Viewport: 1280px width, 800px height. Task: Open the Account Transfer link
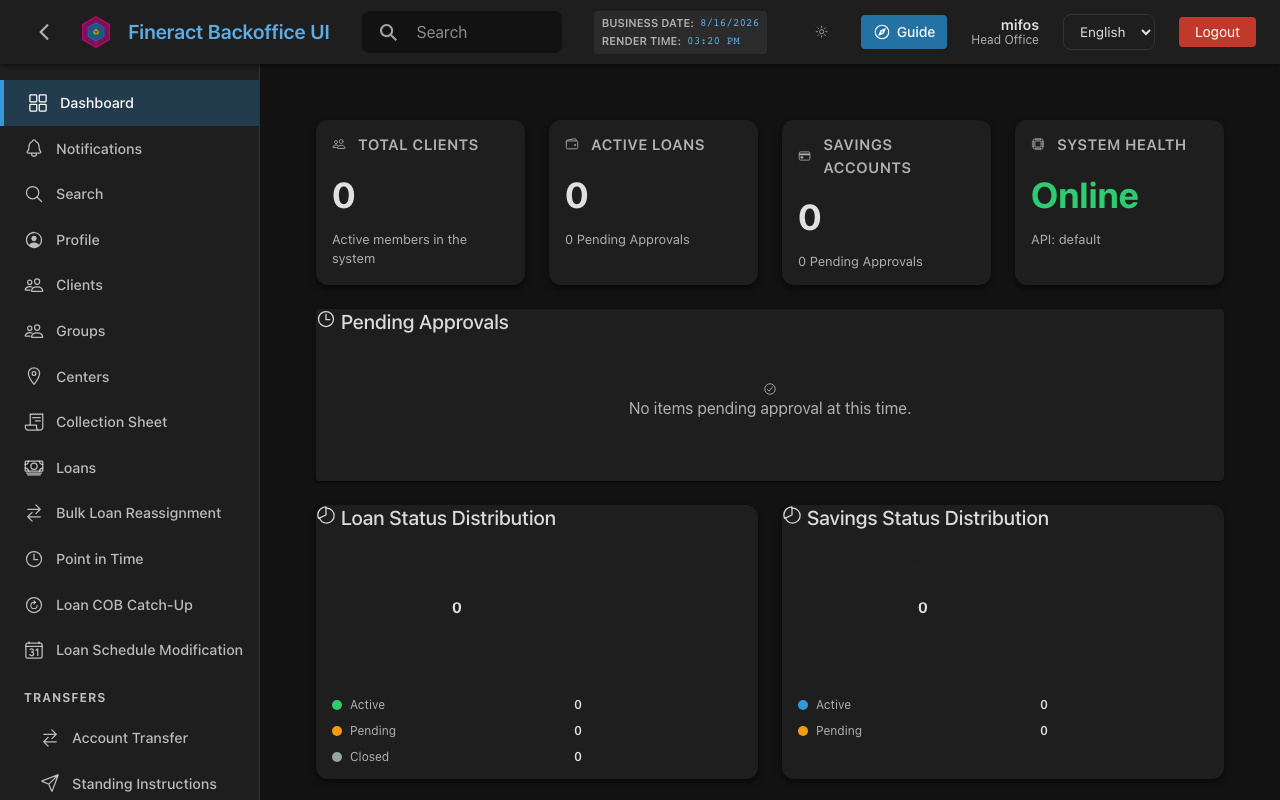[130, 738]
